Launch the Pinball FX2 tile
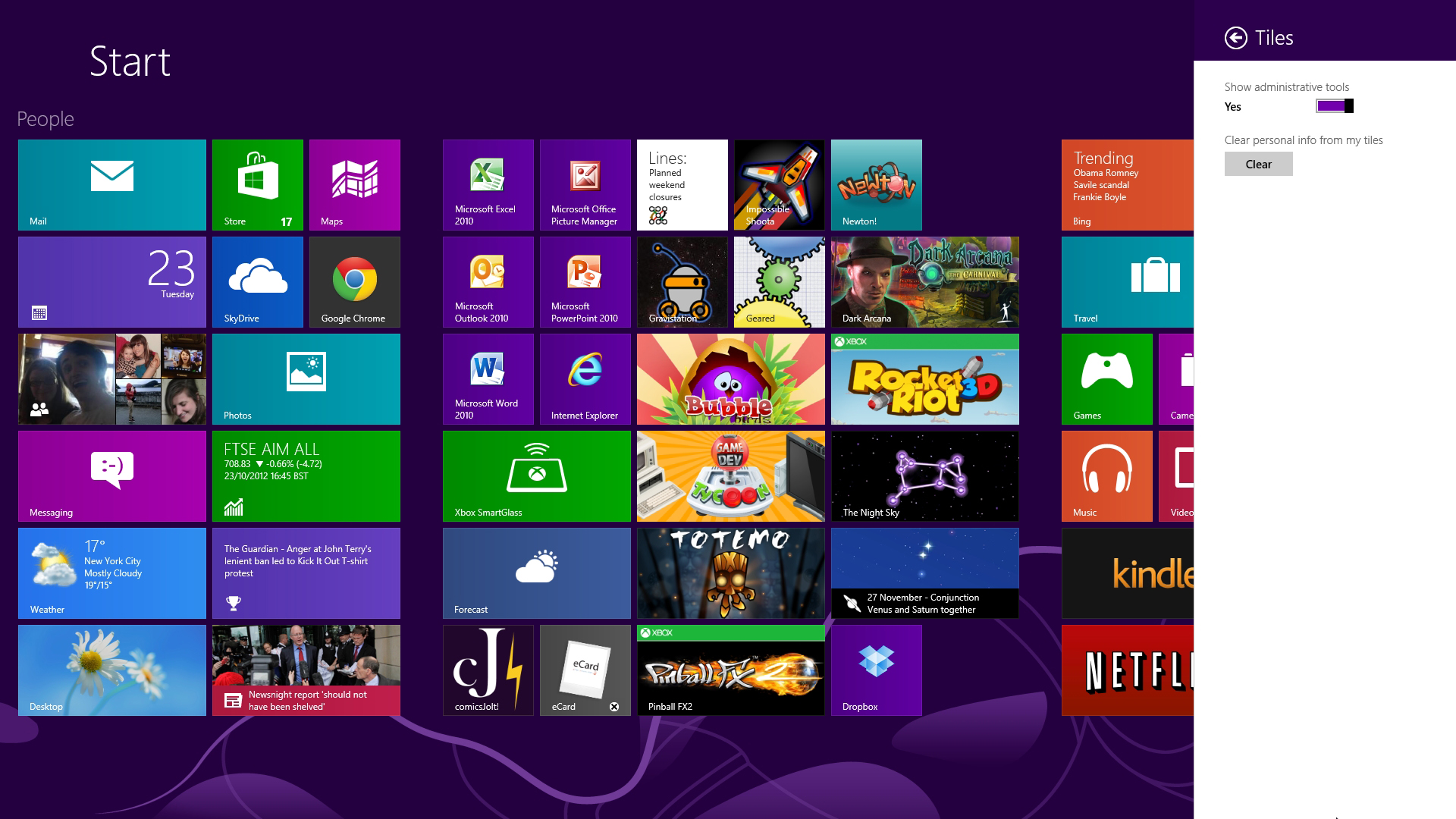 click(731, 670)
